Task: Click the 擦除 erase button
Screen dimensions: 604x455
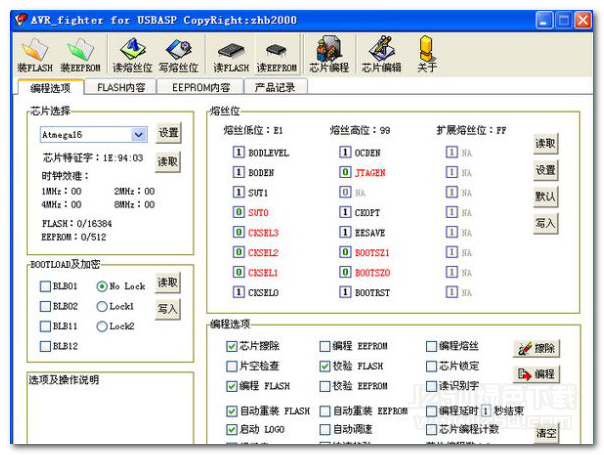Action: (x=536, y=349)
